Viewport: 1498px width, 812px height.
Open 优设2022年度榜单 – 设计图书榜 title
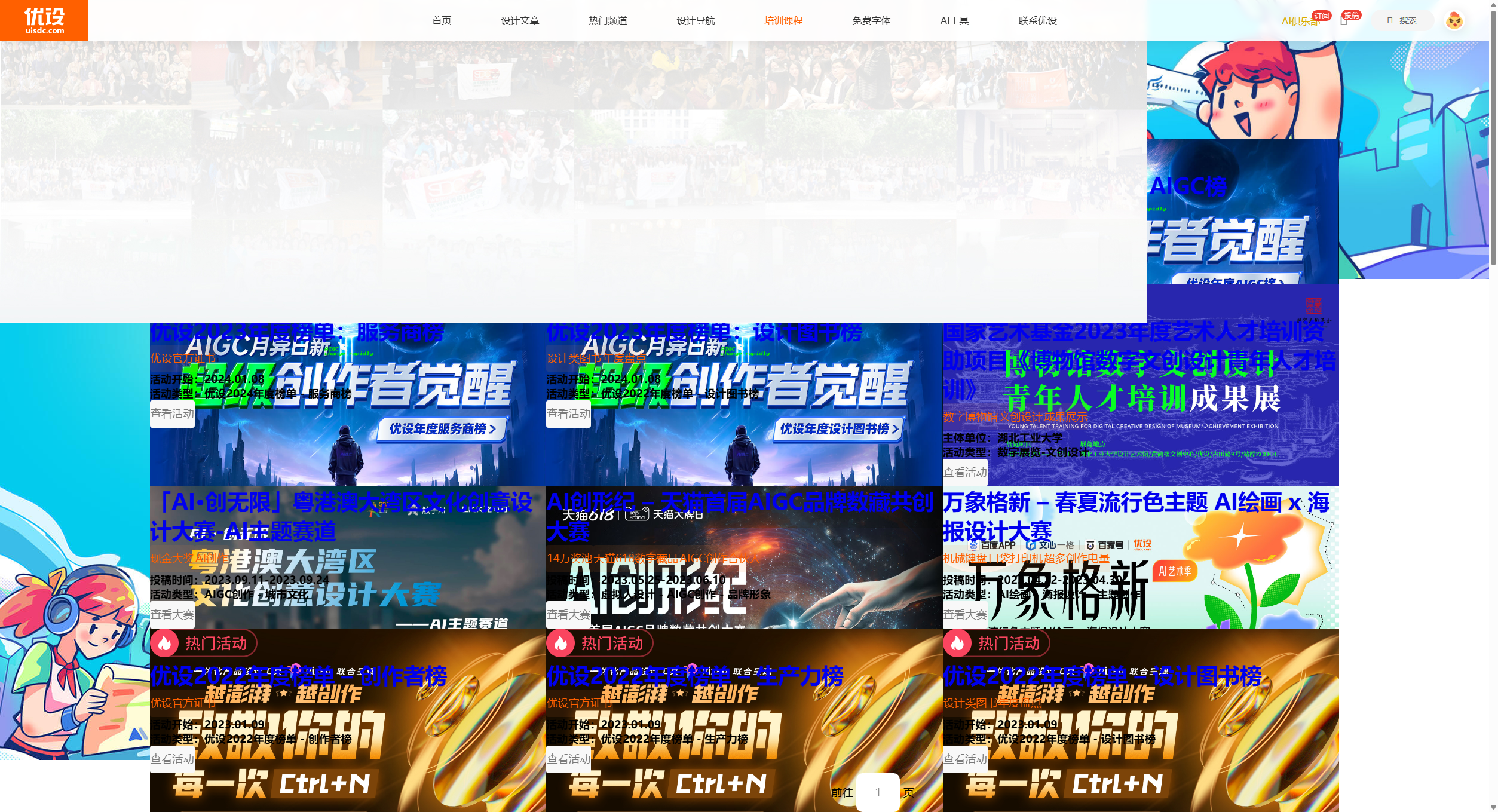(x=1102, y=676)
